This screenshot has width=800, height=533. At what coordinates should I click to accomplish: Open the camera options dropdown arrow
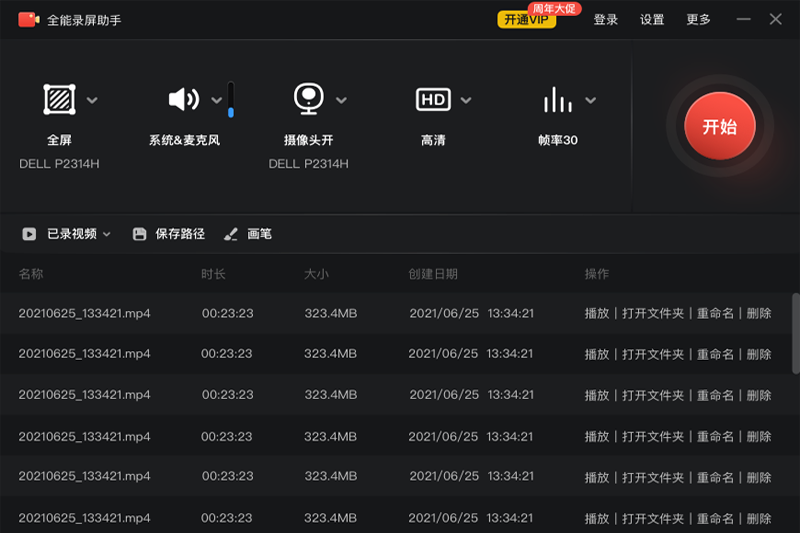click(341, 100)
